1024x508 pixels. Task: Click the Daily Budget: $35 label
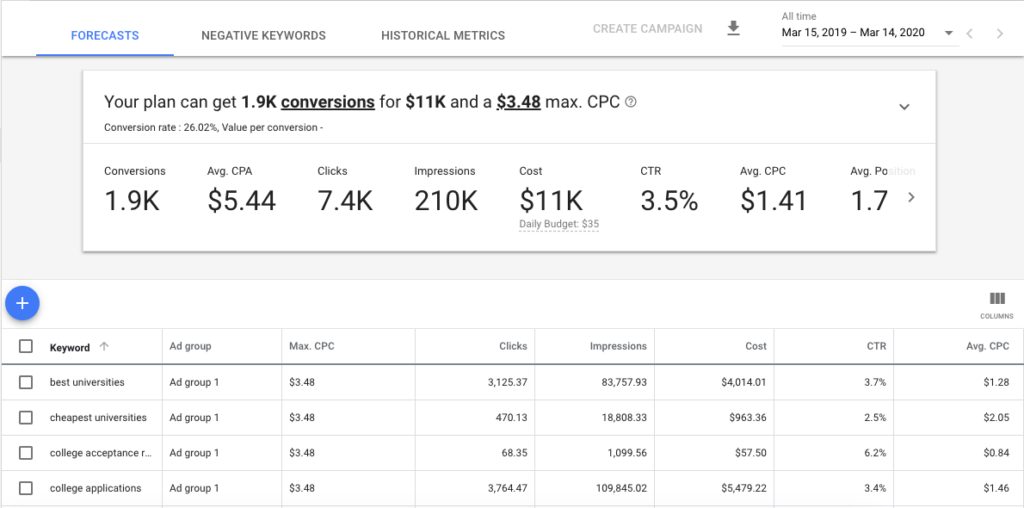559,224
